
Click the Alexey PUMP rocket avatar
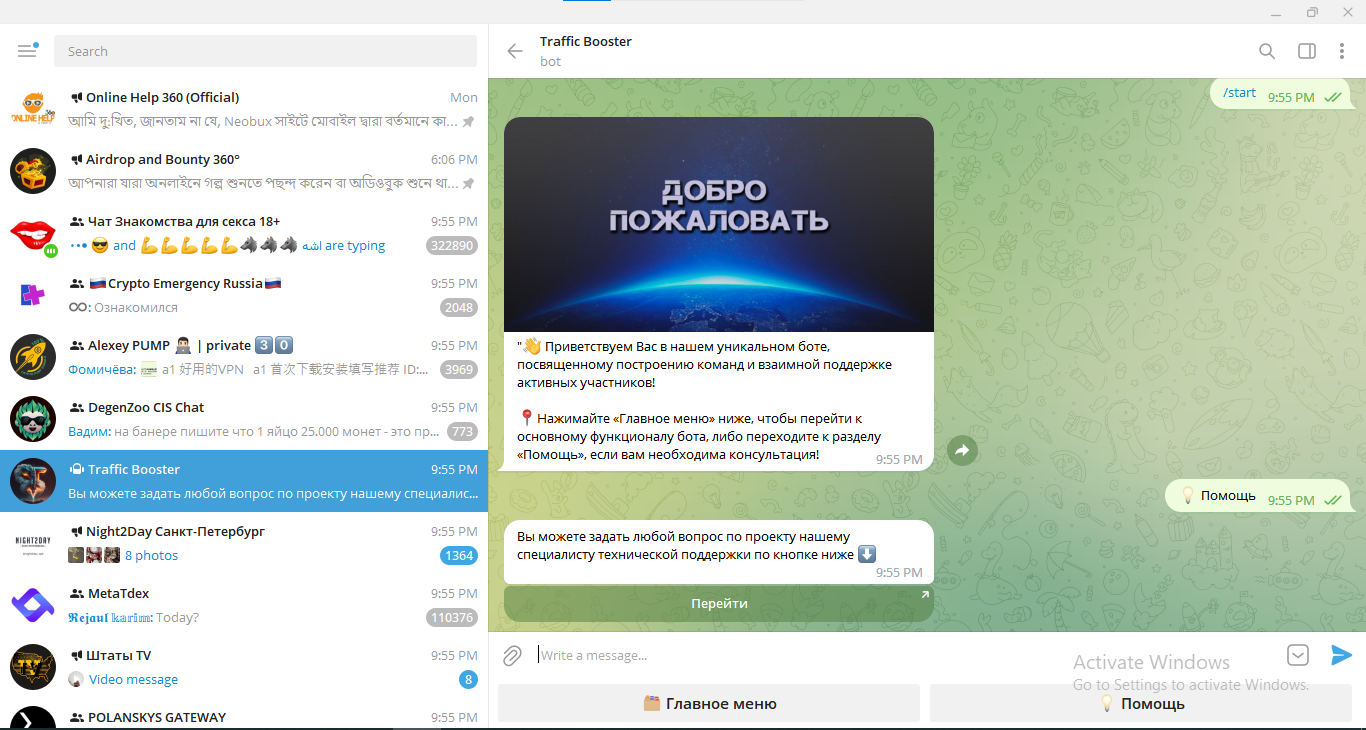tap(33, 357)
